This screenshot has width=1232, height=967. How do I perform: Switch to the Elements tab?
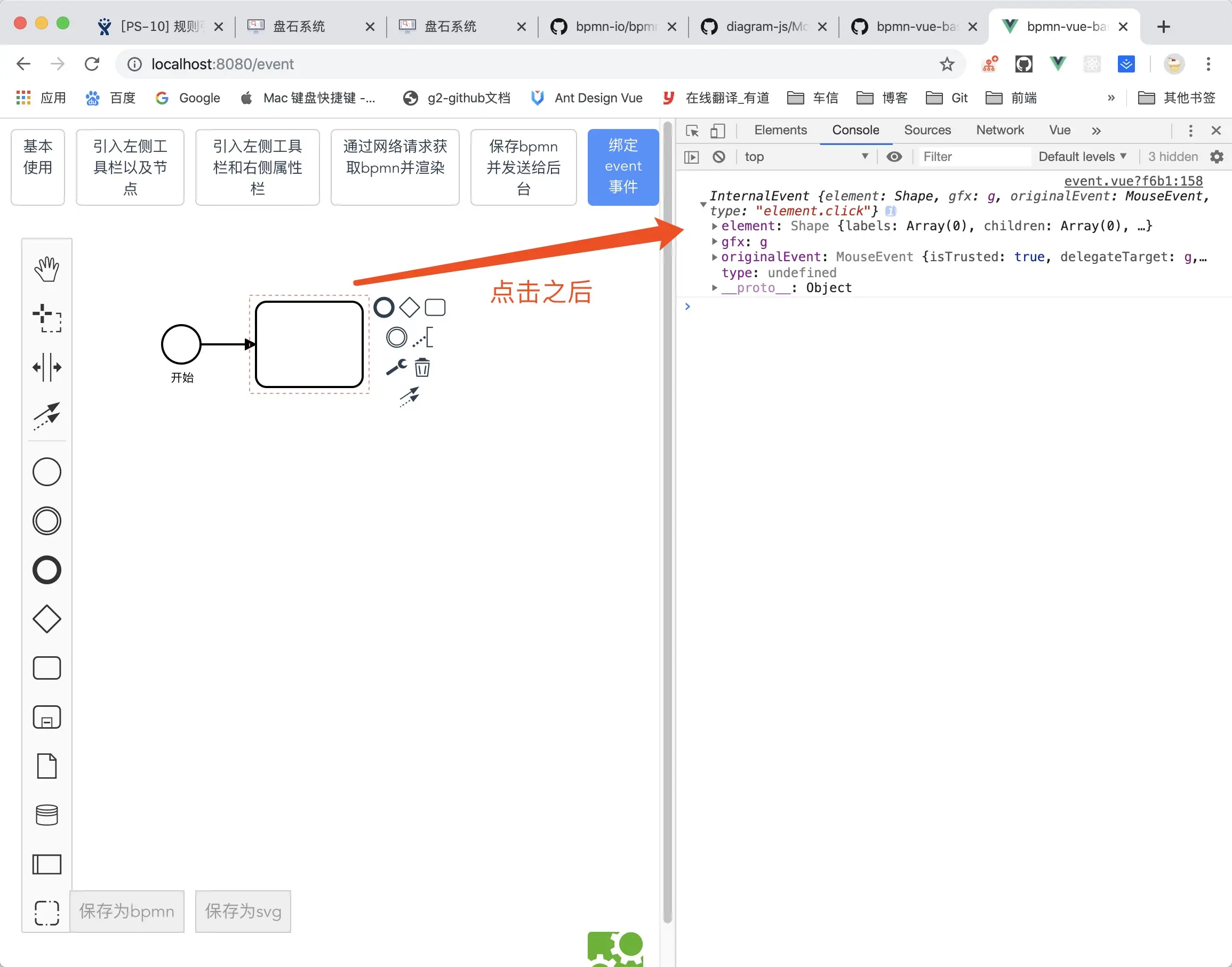point(780,130)
